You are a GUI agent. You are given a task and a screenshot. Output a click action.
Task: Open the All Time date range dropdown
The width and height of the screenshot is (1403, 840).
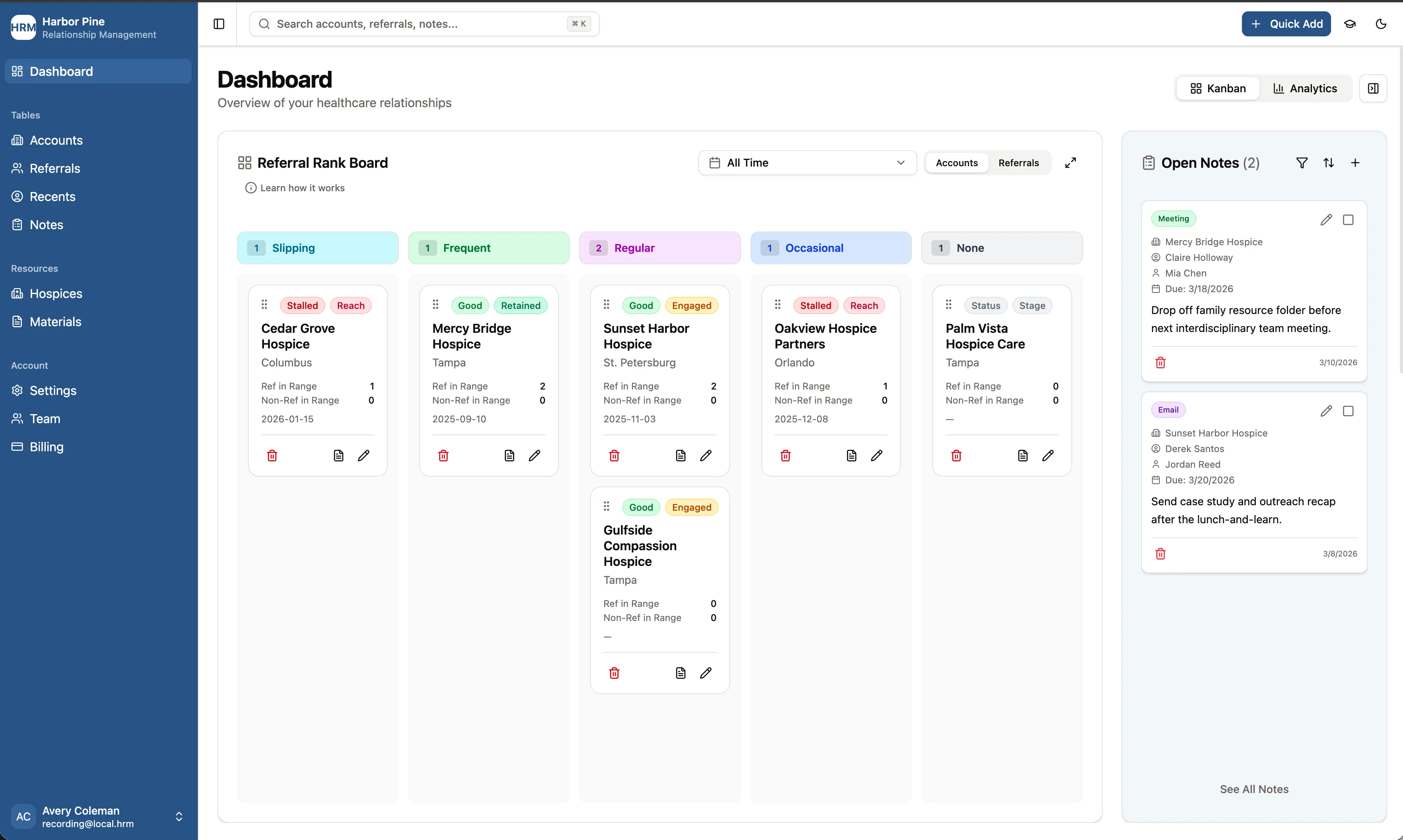(x=807, y=162)
